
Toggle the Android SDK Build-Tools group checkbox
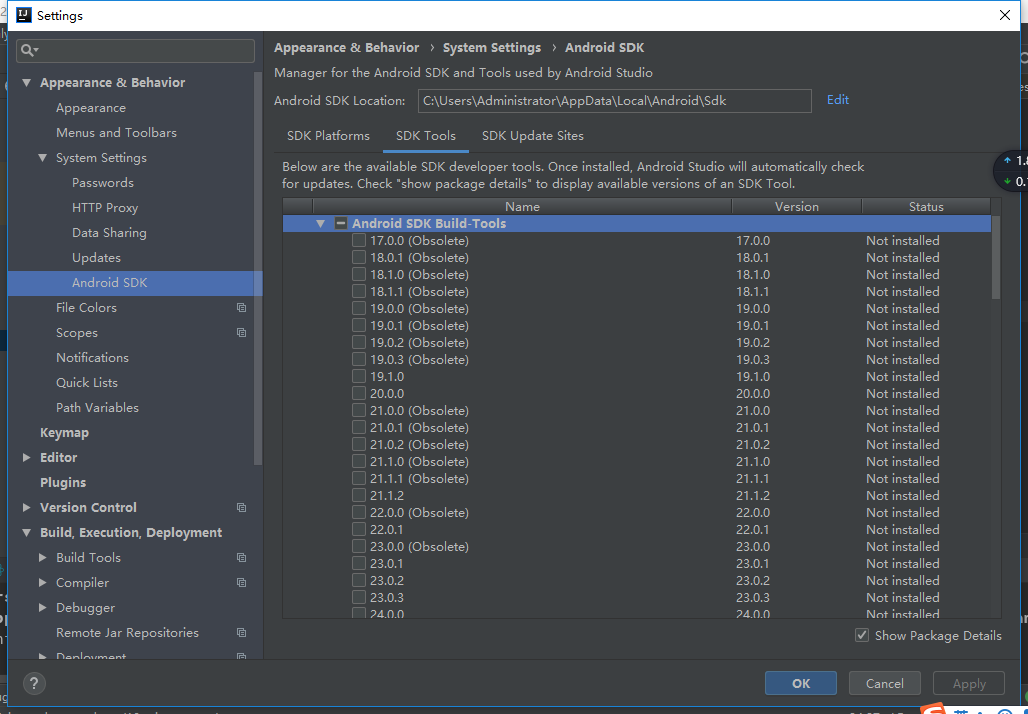pyautogui.click(x=341, y=224)
